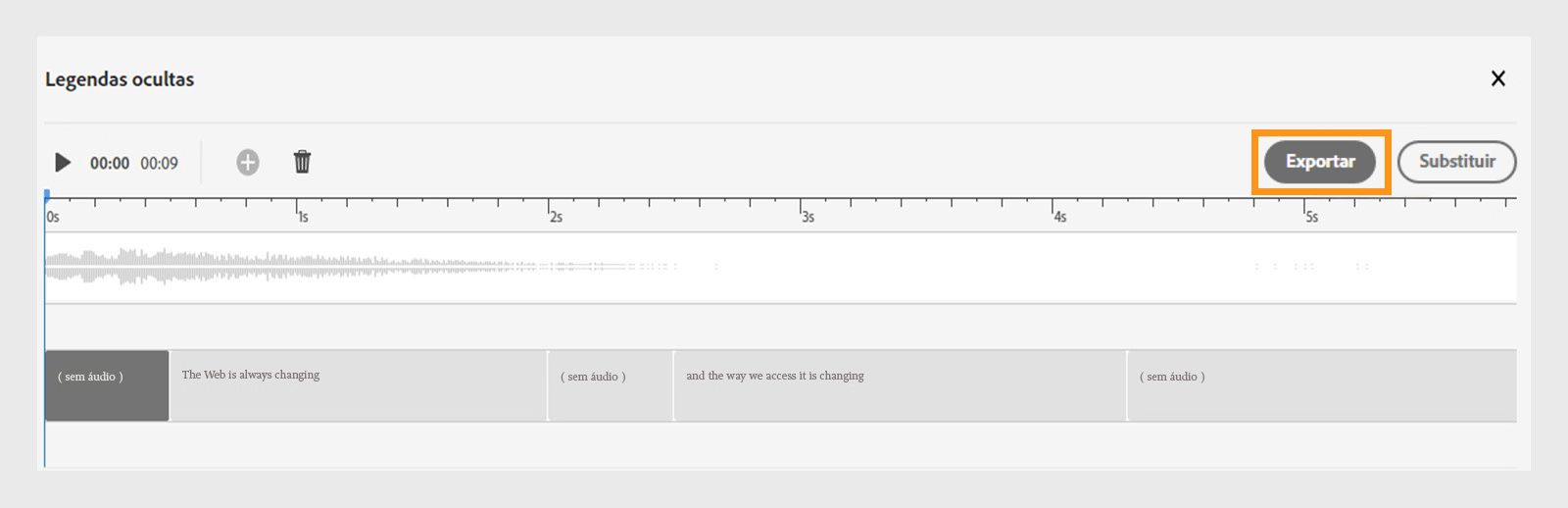The height and width of the screenshot is (508, 1568).
Task: Select the sem áudio segment between captions
Action: 610,385
